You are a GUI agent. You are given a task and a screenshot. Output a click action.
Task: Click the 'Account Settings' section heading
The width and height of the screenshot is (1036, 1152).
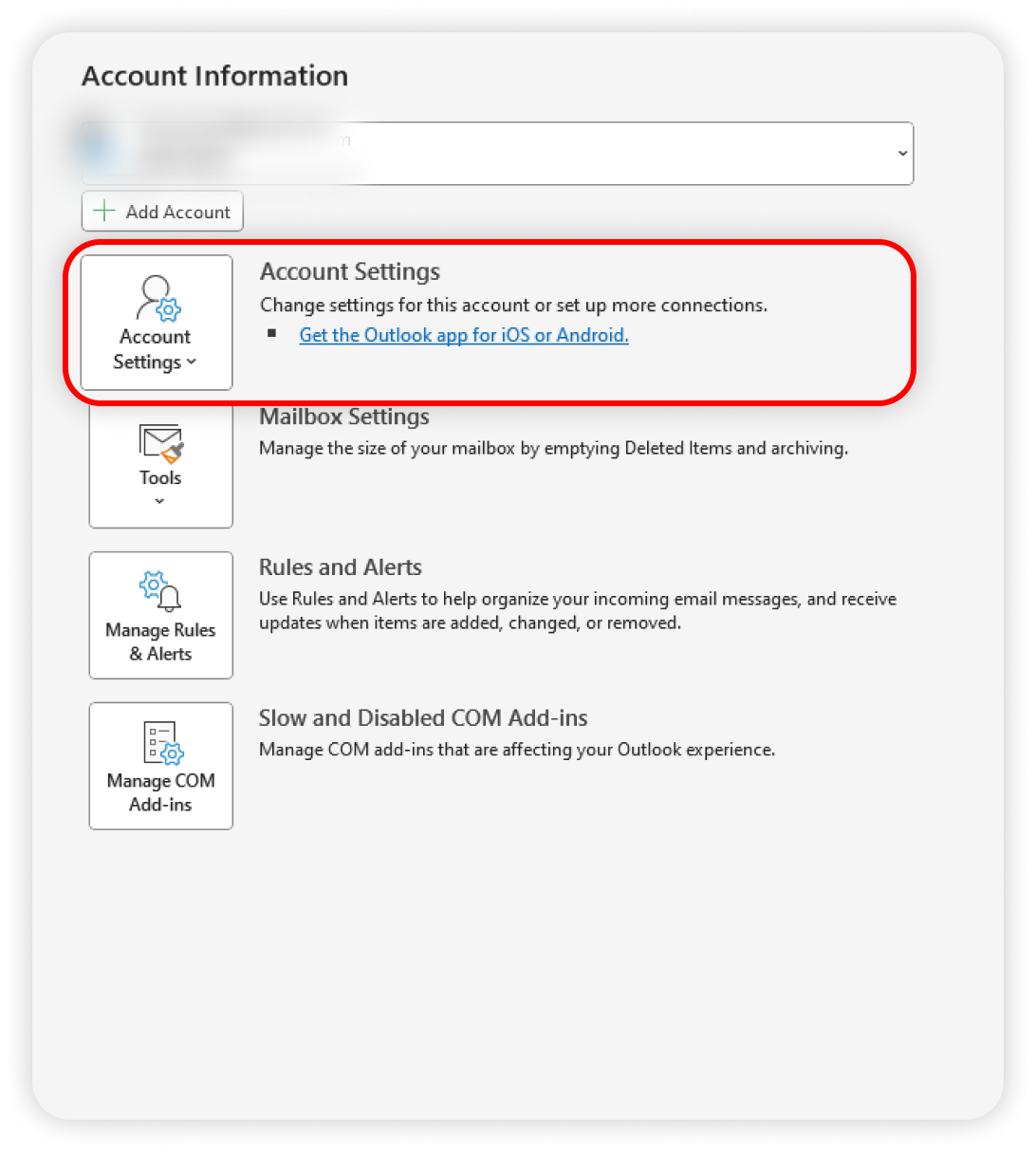[x=349, y=271]
